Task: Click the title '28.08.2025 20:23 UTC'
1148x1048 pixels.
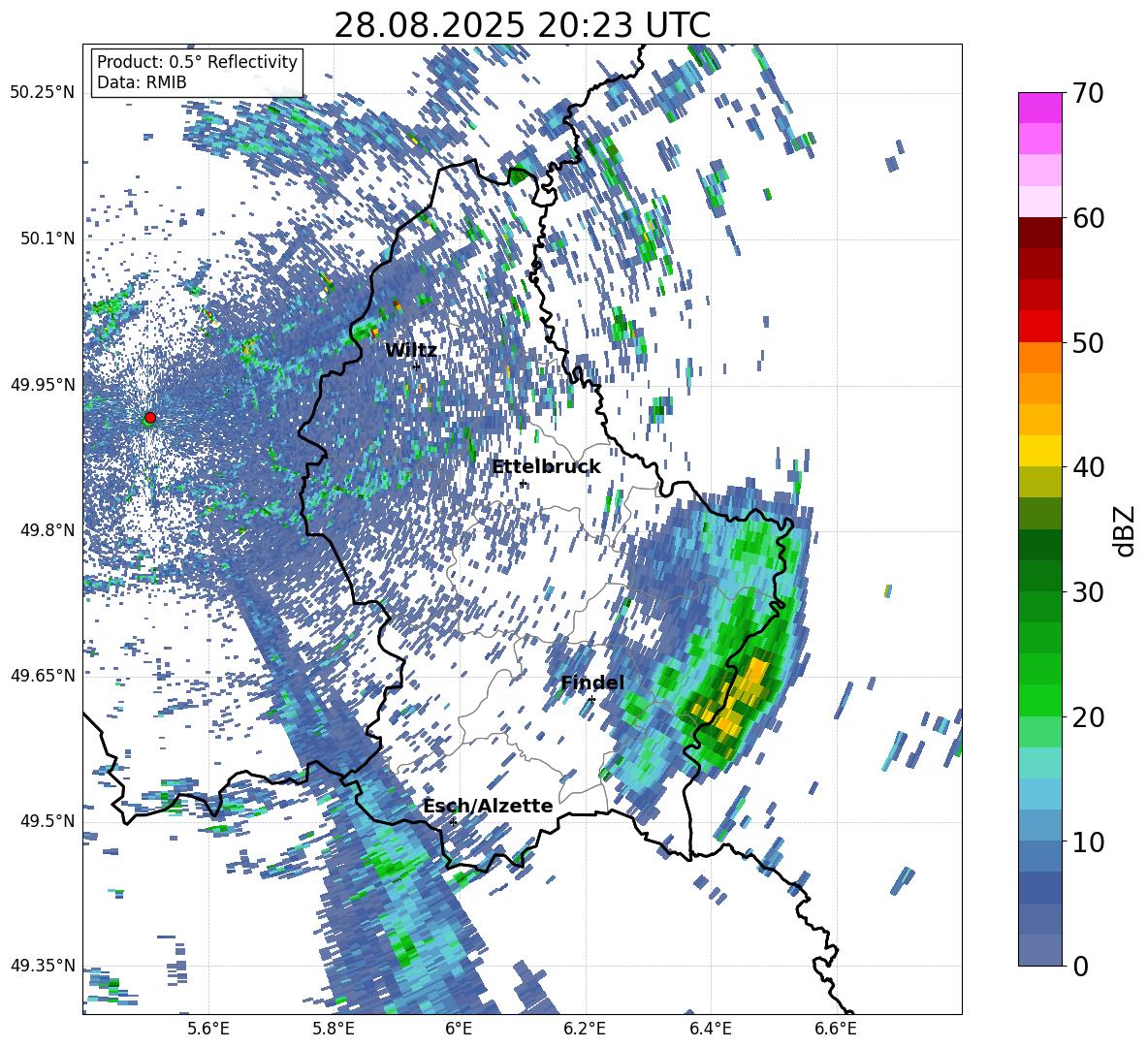Action: click(x=522, y=25)
